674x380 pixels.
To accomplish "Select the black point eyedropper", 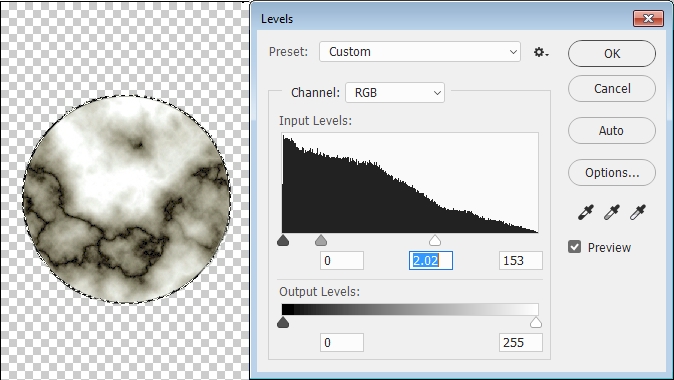I will [x=586, y=212].
